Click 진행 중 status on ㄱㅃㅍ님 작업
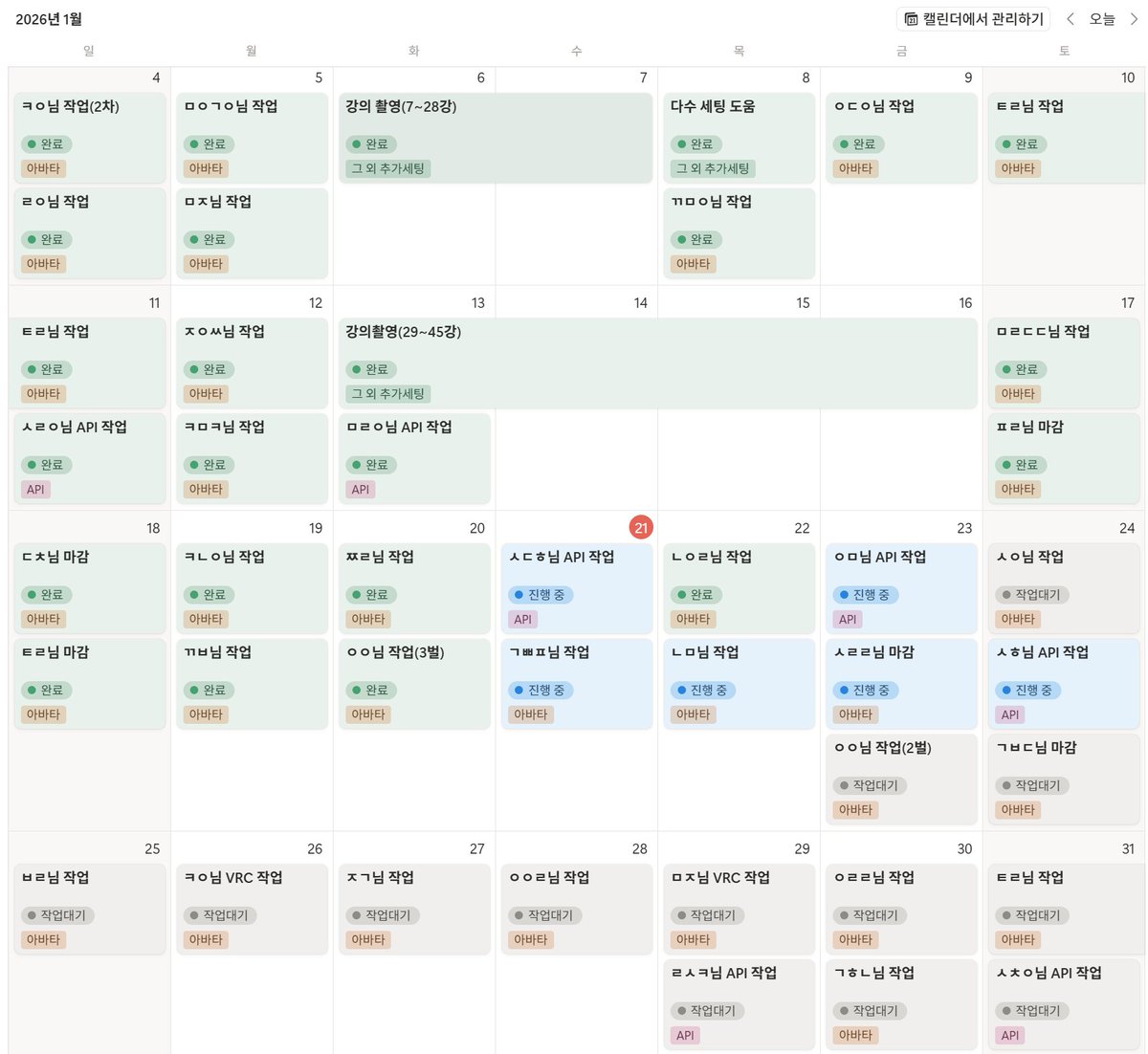The image size is (1148, 1054). click(540, 691)
